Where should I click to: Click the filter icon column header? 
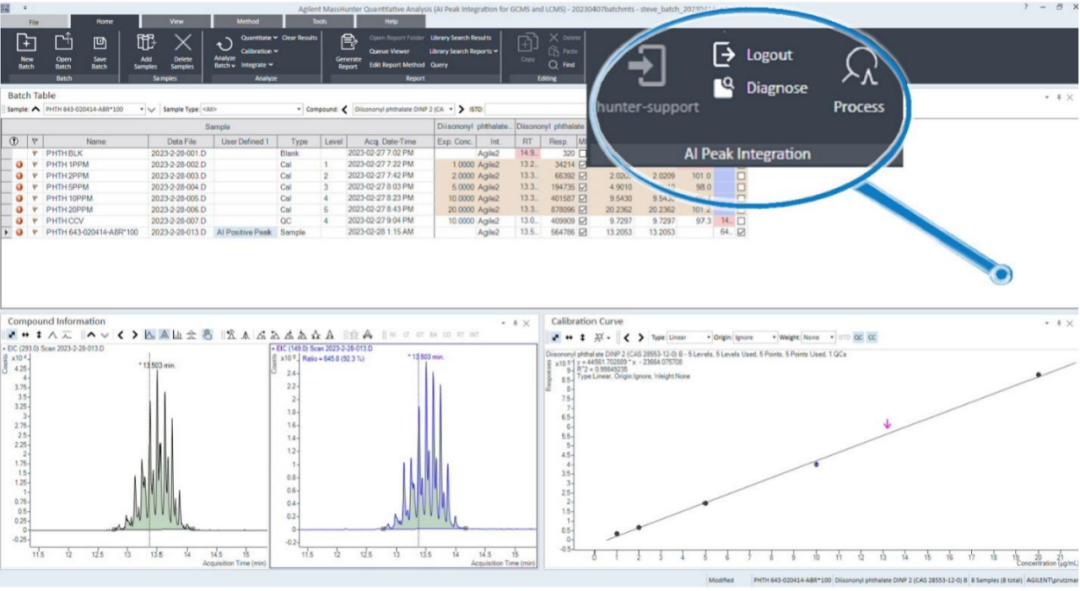point(34,141)
